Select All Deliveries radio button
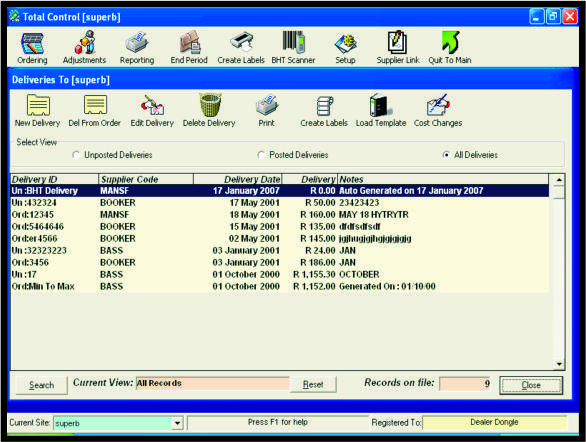586x442 pixels. [446, 155]
